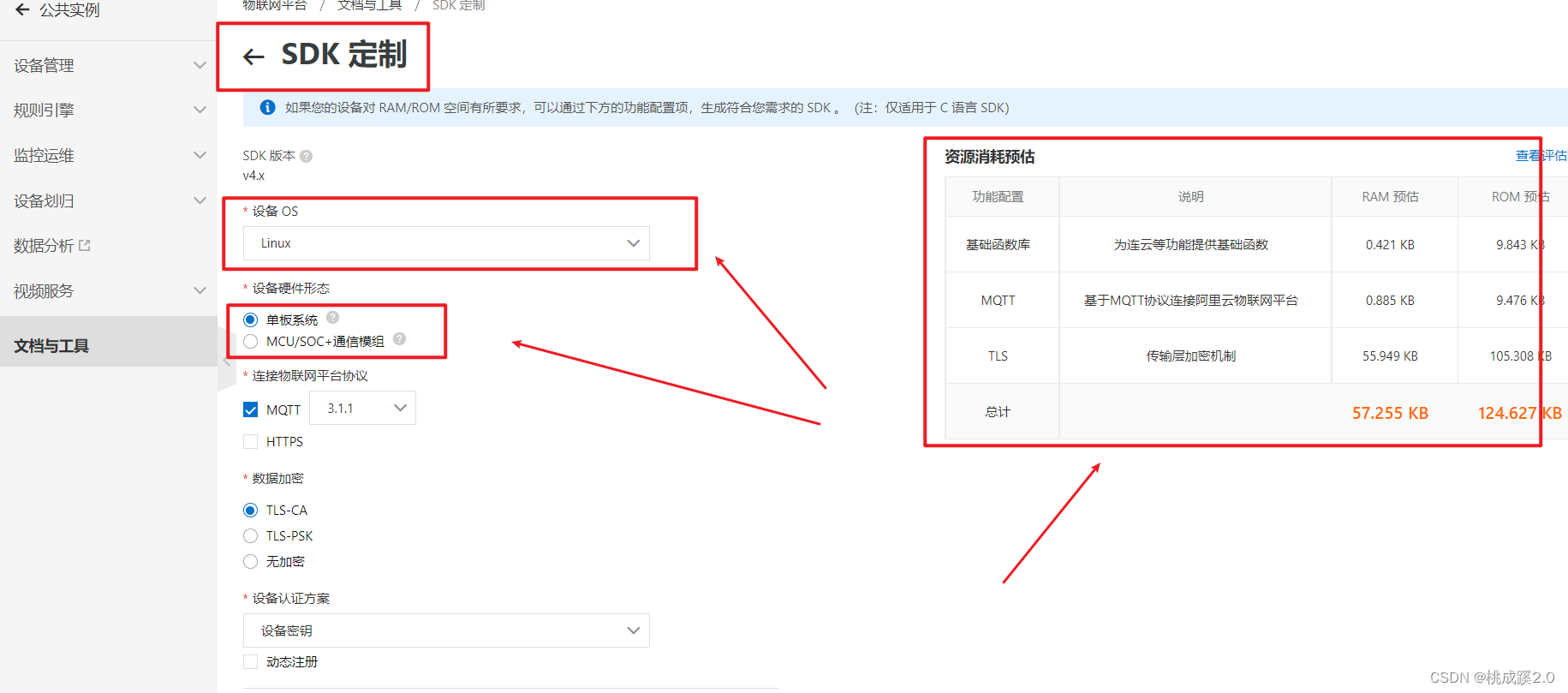Expand the 设备划归 sidebar menu
Screen dimensions: 1568x693
(x=109, y=200)
